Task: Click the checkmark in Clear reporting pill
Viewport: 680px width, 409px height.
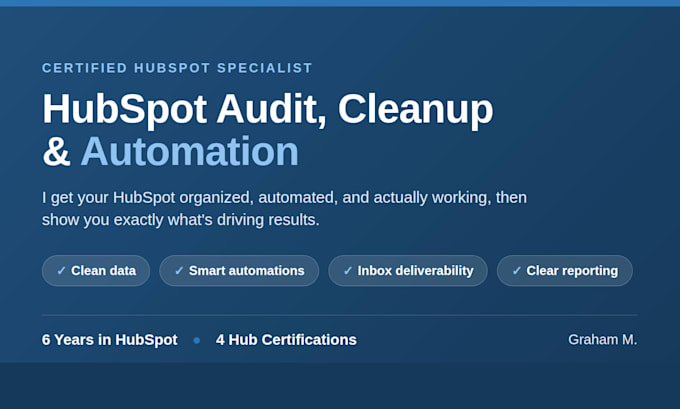Action: point(516,271)
